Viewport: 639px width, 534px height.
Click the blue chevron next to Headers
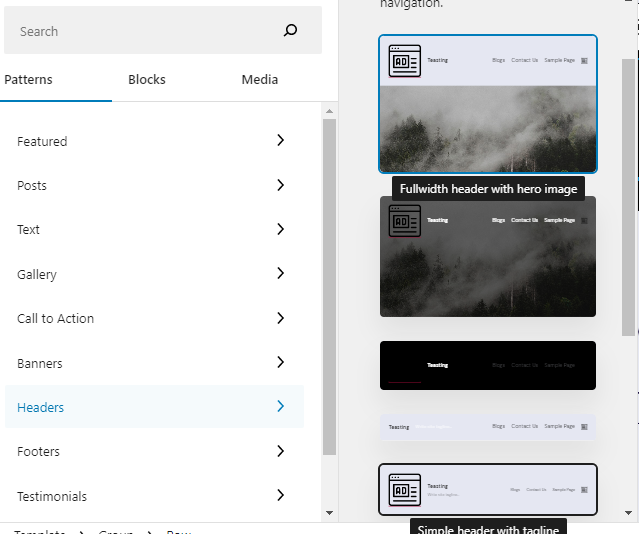pos(280,406)
